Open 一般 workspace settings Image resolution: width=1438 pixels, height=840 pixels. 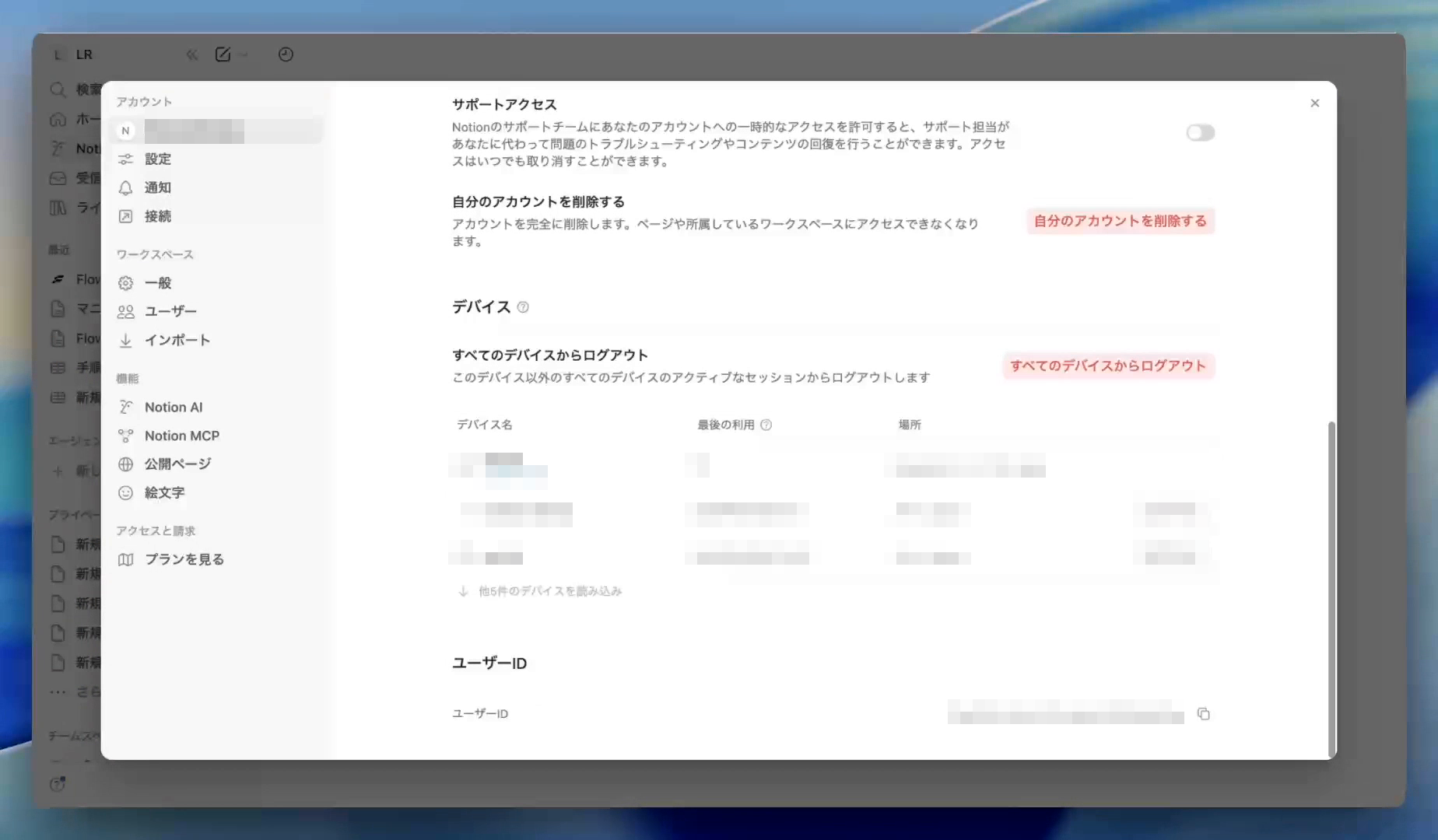coord(216,283)
